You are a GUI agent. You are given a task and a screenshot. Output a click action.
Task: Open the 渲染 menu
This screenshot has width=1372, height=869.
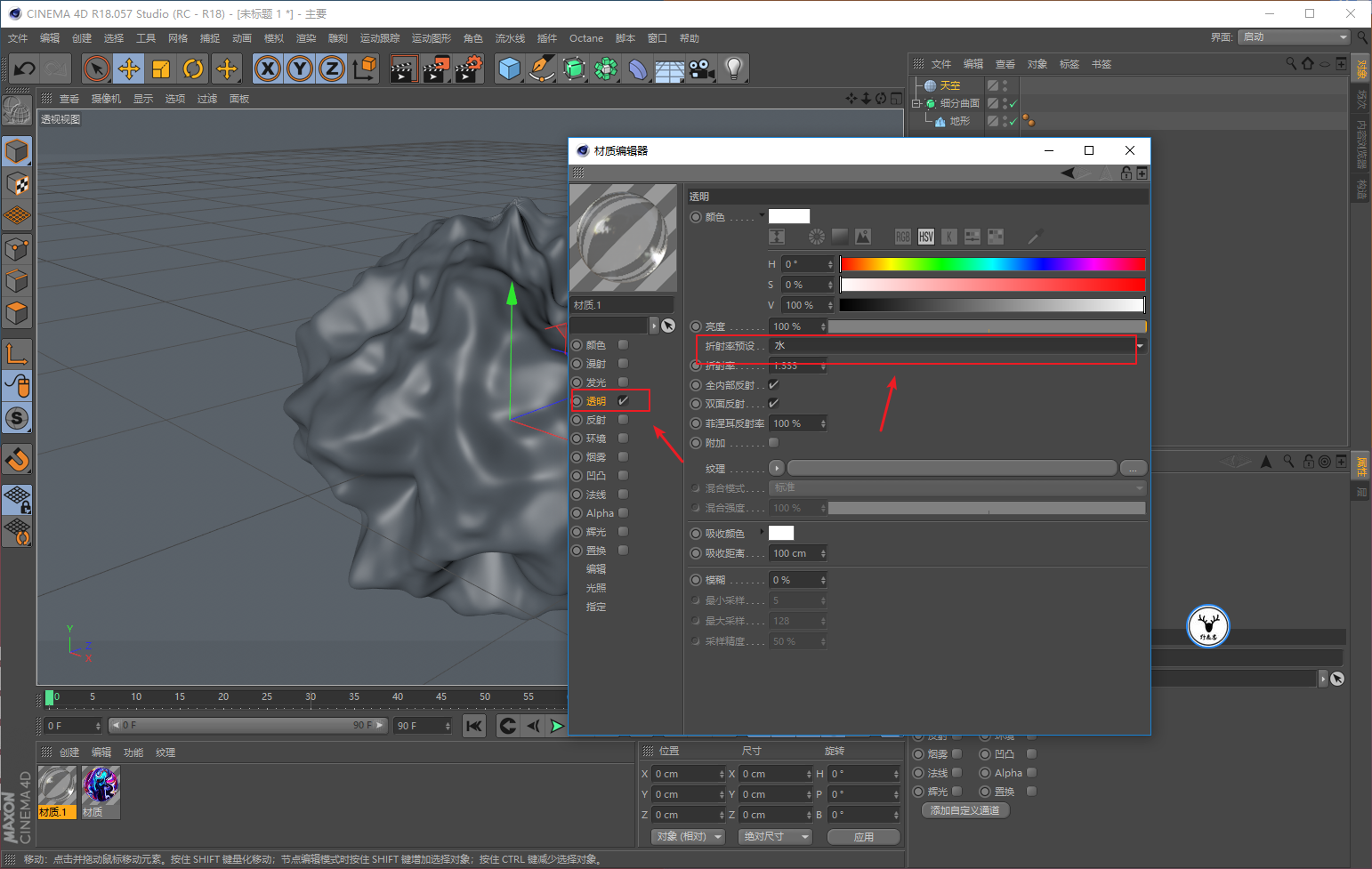point(306,38)
